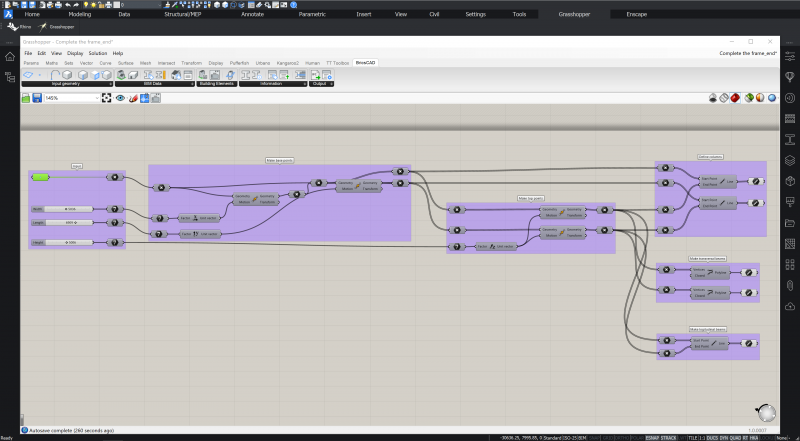Click the Length number slider
This screenshot has height=441, width=800.
pyautogui.click(x=62, y=223)
